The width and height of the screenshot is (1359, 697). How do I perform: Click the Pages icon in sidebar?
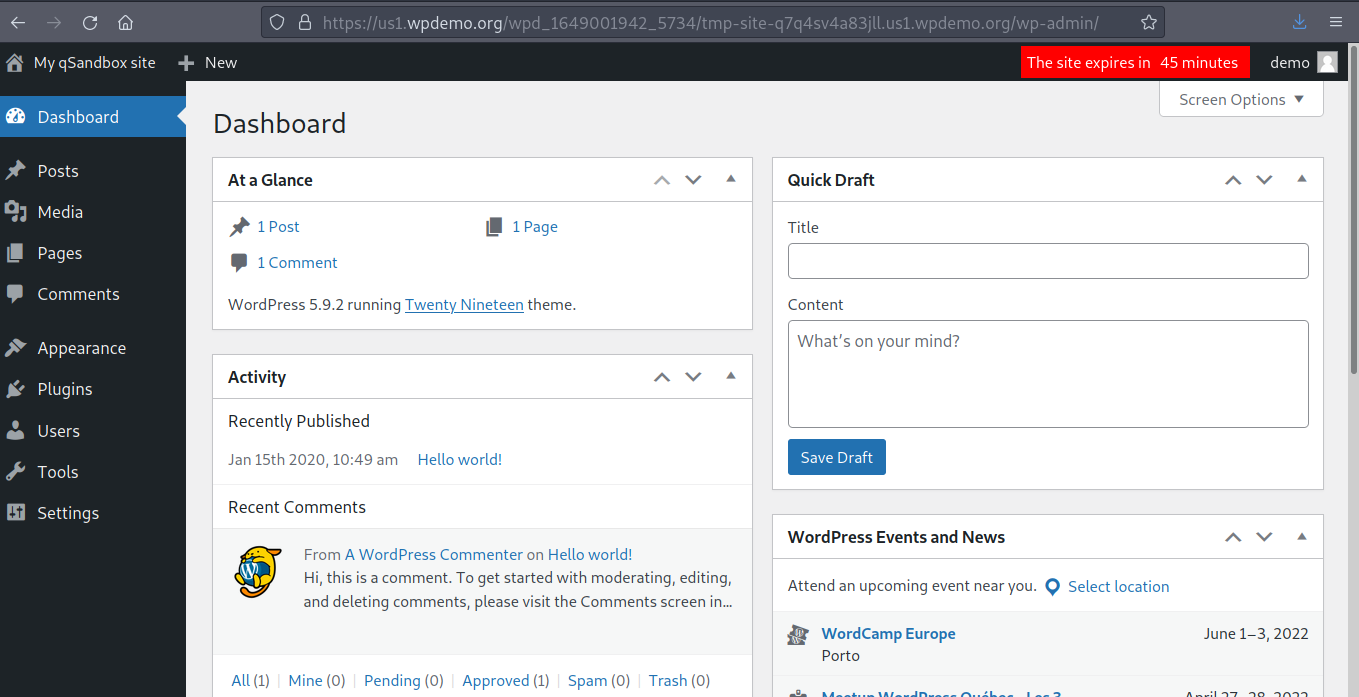pos(15,253)
